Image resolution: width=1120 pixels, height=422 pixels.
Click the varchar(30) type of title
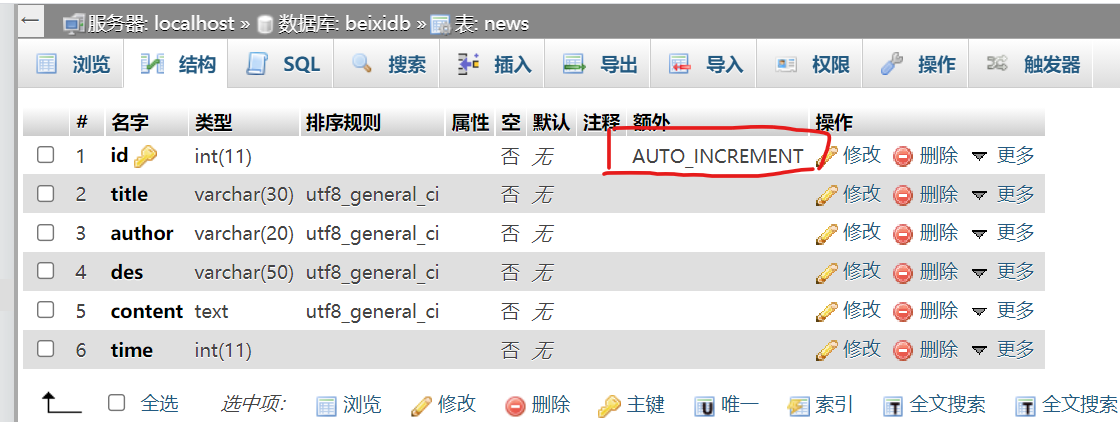pos(244,194)
